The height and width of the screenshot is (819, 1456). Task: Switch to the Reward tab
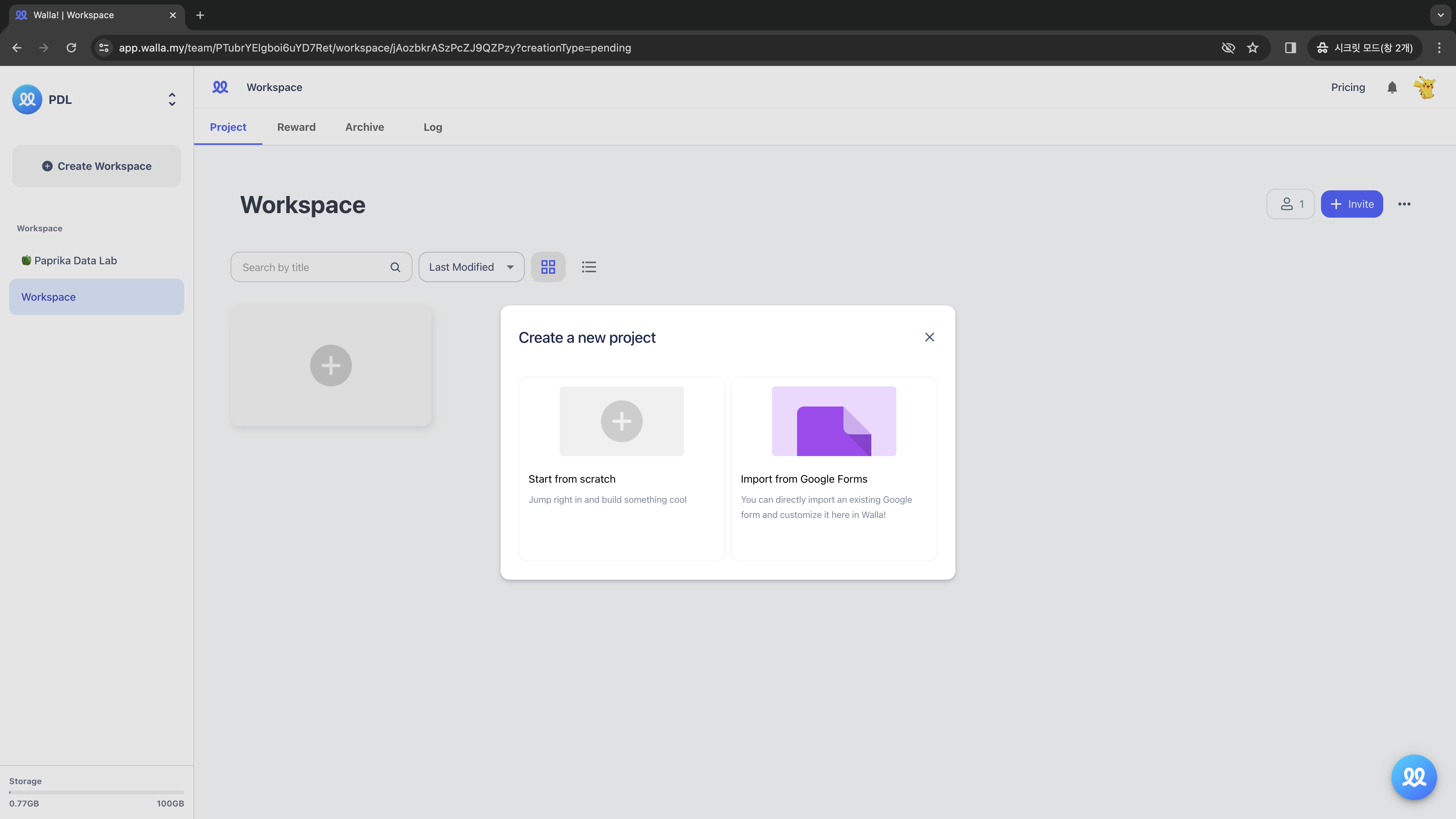click(x=296, y=127)
